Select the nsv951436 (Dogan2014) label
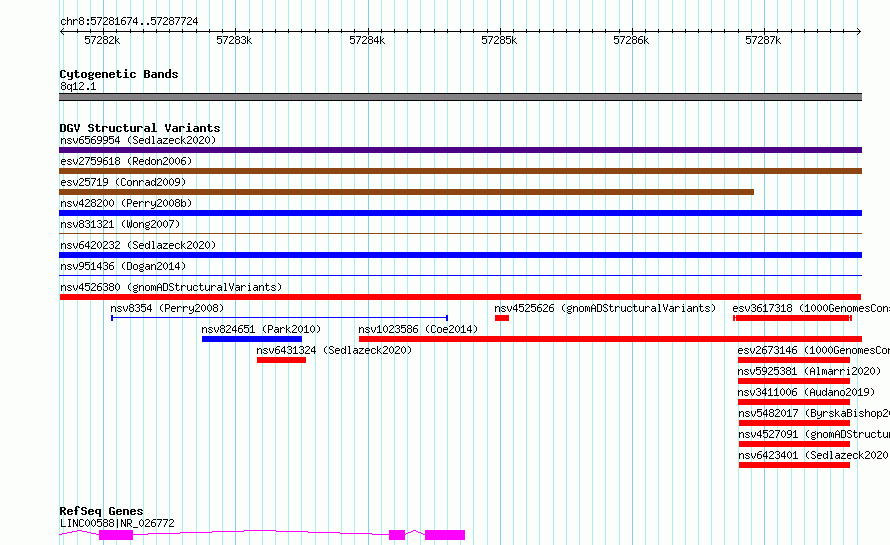The width and height of the screenshot is (890, 545). (123, 266)
